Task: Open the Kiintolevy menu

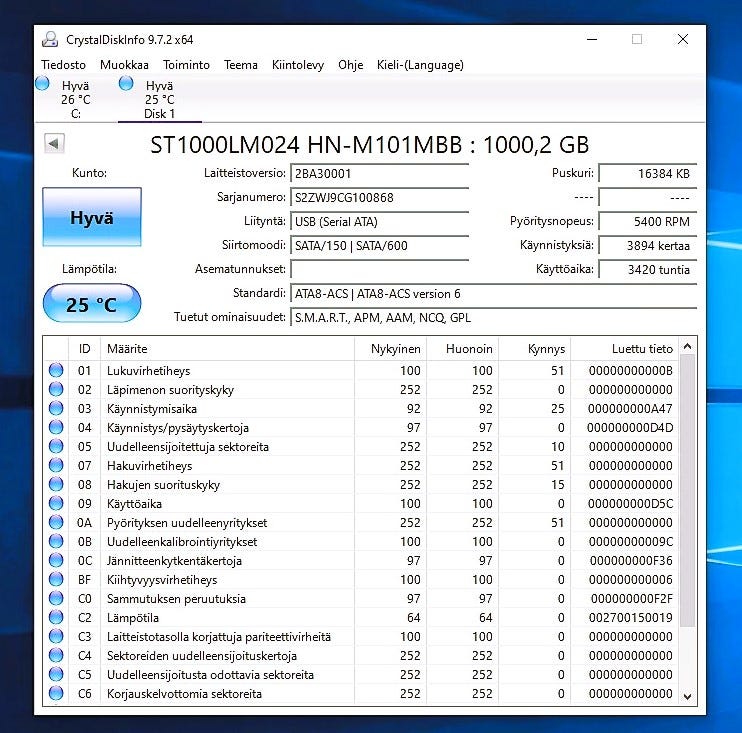Action: coord(297,65)
